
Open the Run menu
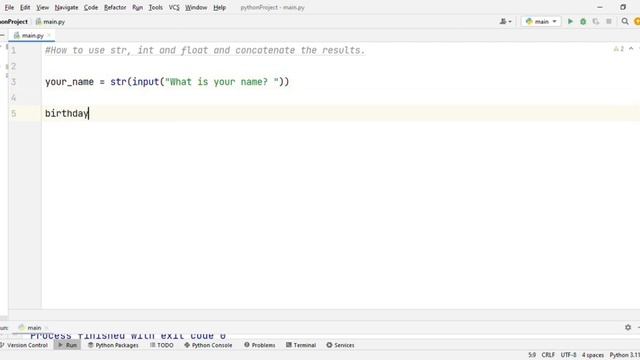tap(138, 7)
